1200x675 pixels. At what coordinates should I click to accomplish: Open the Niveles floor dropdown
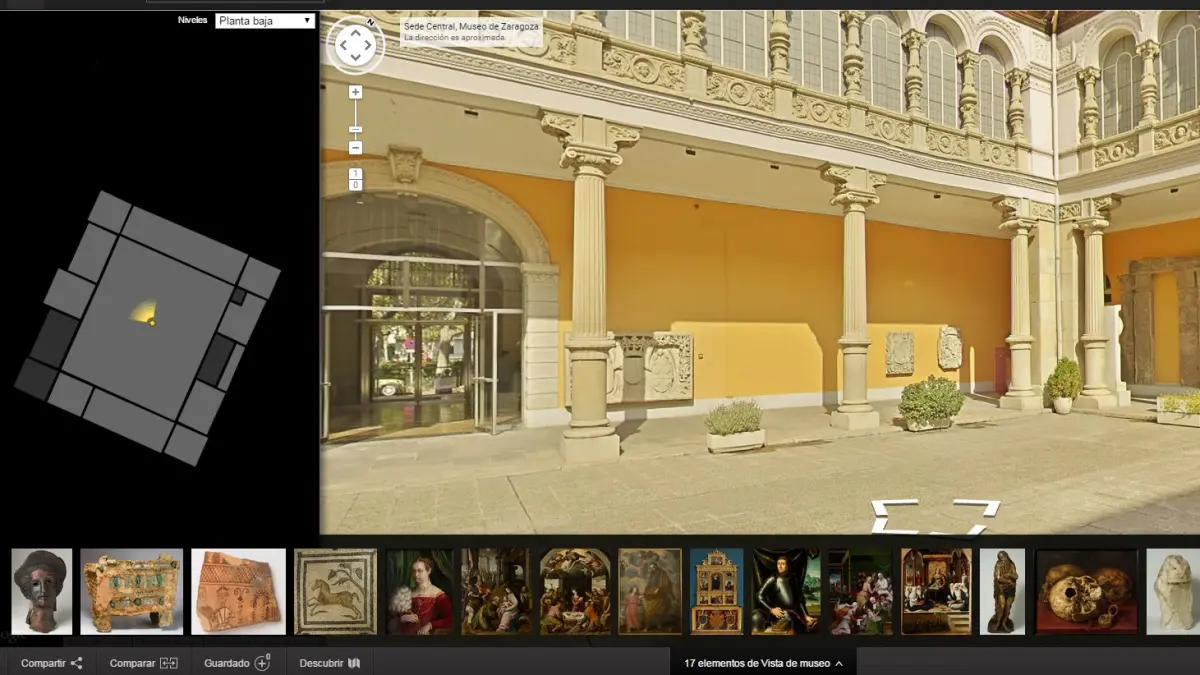[265, 20]
